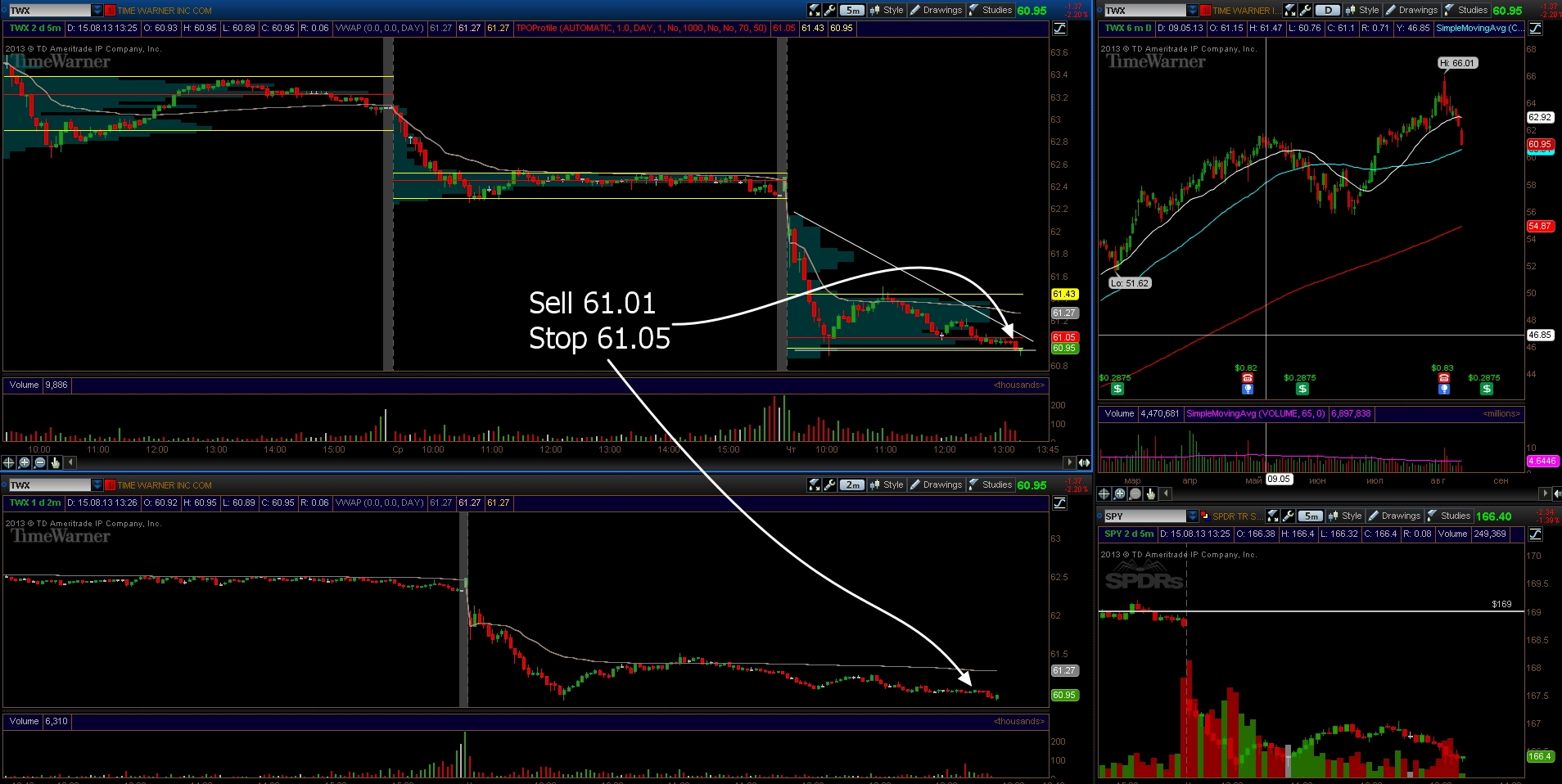1562x784 pixels.
Task: Click zoom in magnifier under TWX 5m chart
Action: tap(25, 462)
